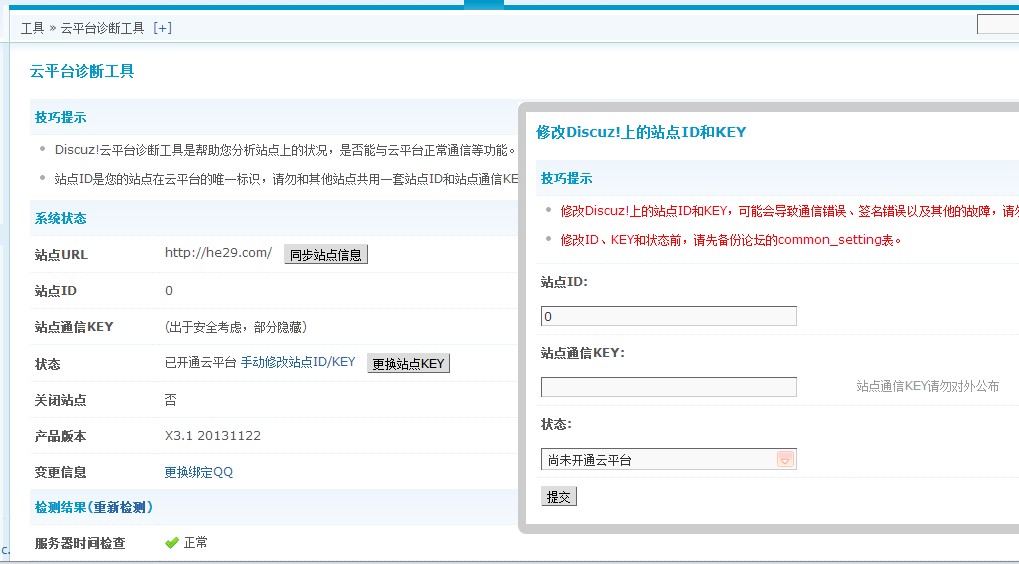
Task: Click the (出于安全考虑，部分隐藏) text
Action: tap(236, 327)
